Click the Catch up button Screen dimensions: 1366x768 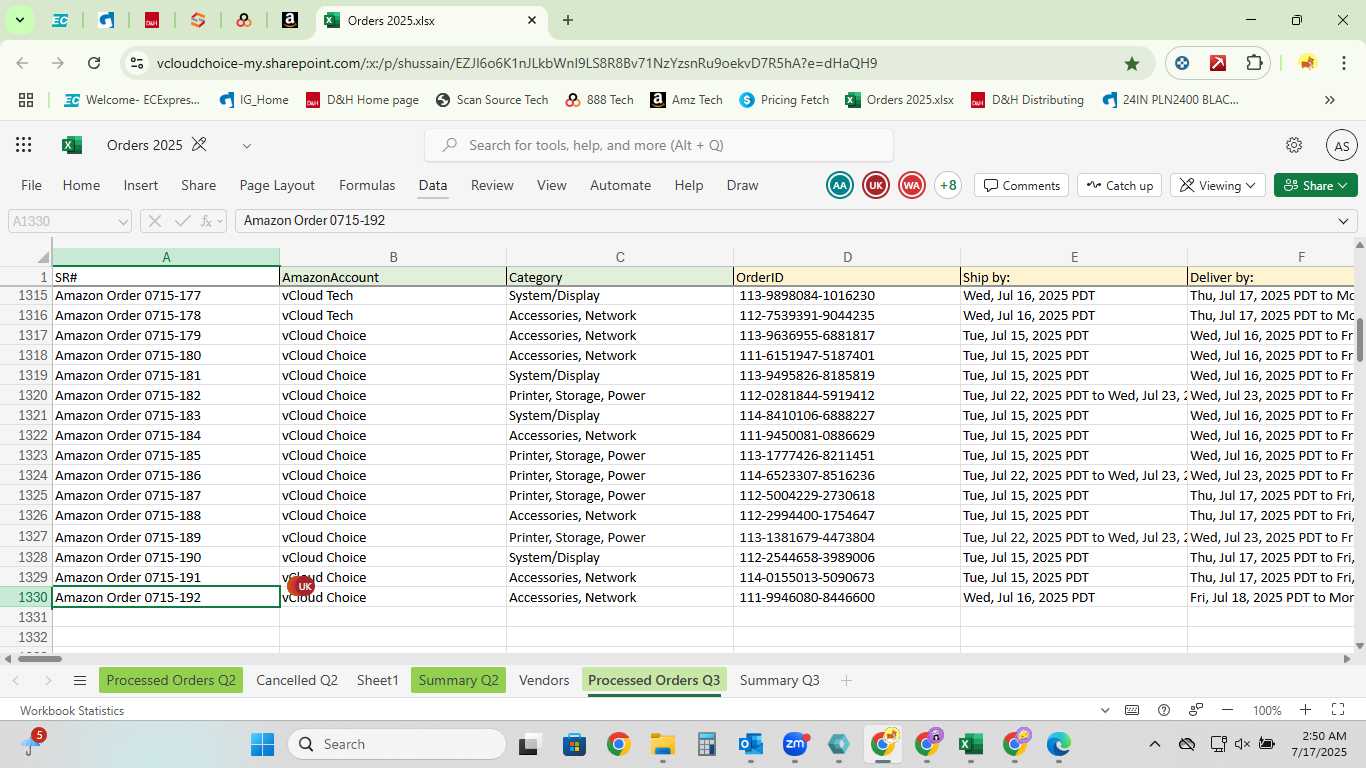[x=1119, y=185]
